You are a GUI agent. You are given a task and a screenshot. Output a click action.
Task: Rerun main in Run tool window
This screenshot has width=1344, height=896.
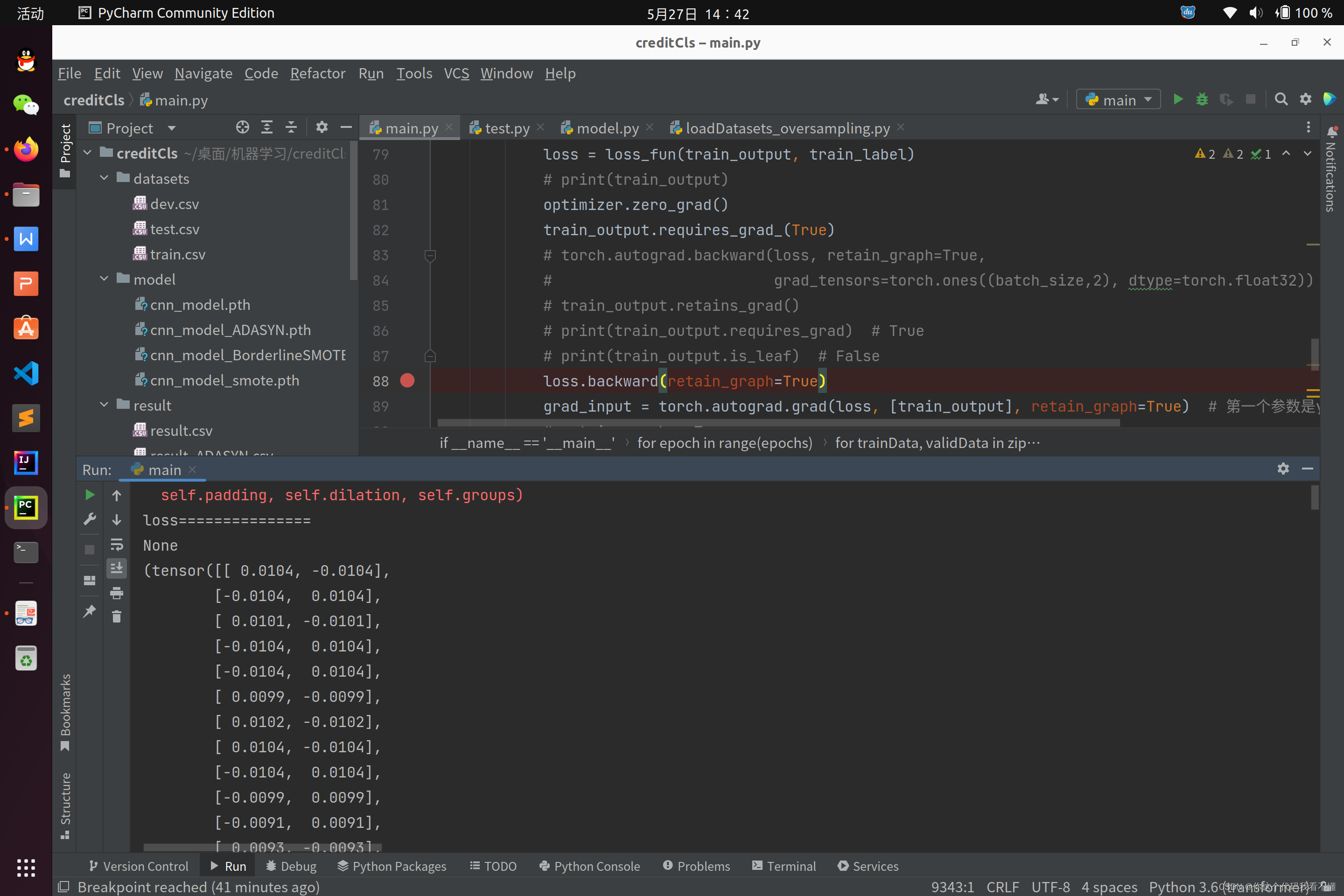pos(90,495)
